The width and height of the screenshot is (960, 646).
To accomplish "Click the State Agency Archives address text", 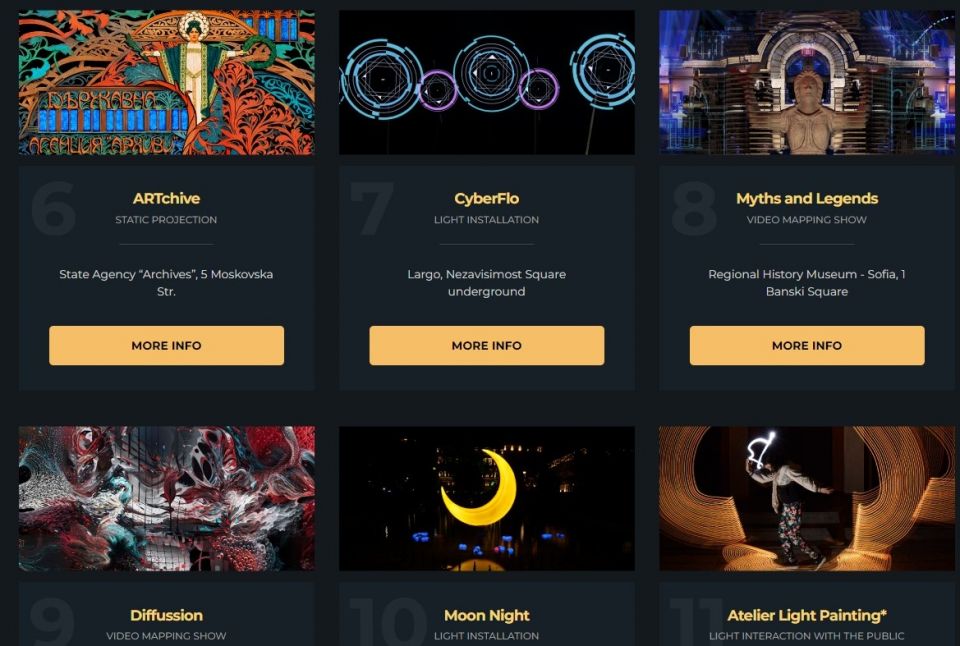I will 167,282.
